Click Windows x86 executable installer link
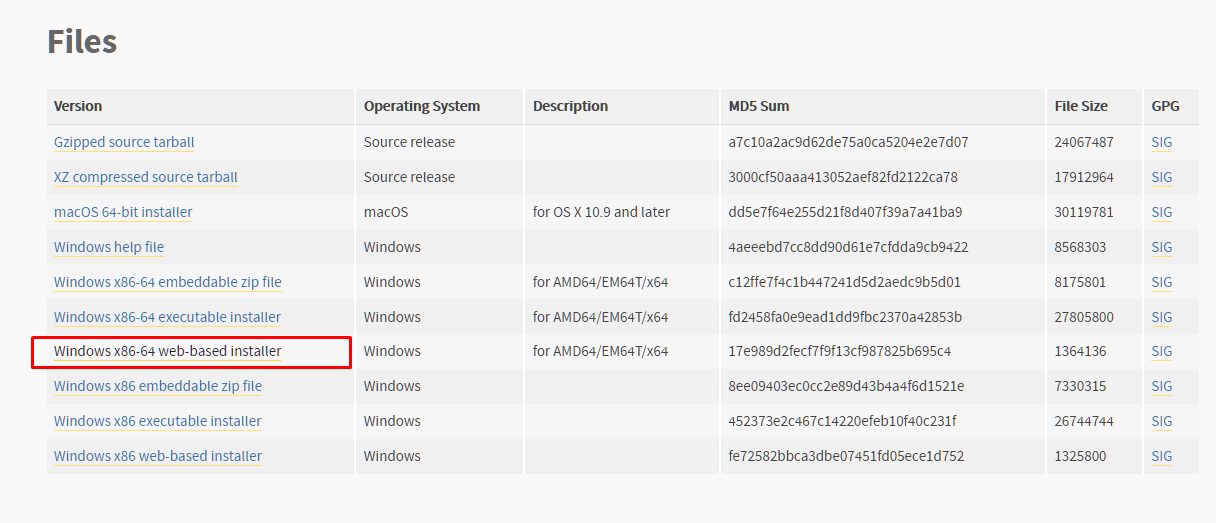1216x523 pixels. pos(157,421)
